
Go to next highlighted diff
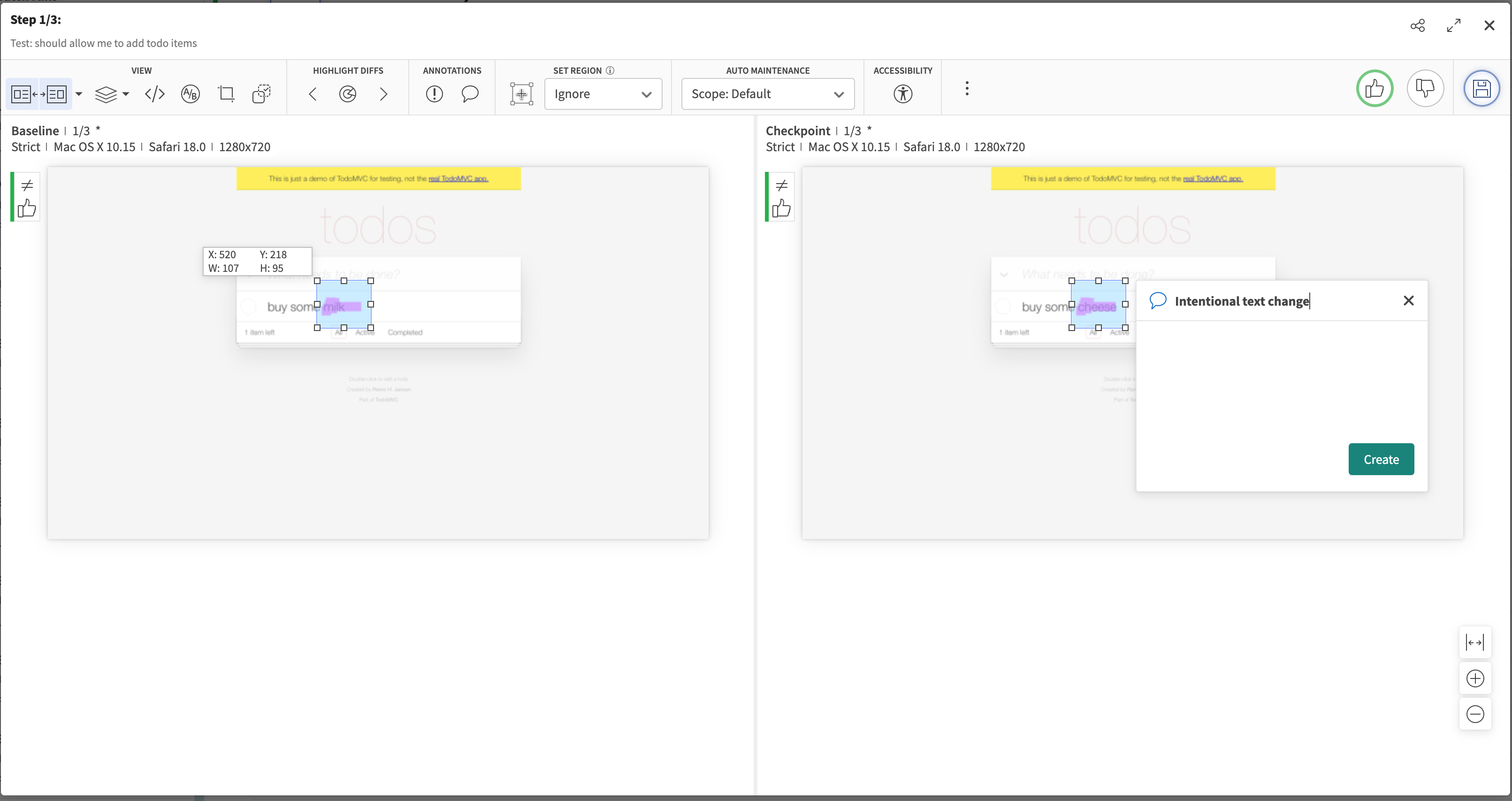tap(383, 94)
